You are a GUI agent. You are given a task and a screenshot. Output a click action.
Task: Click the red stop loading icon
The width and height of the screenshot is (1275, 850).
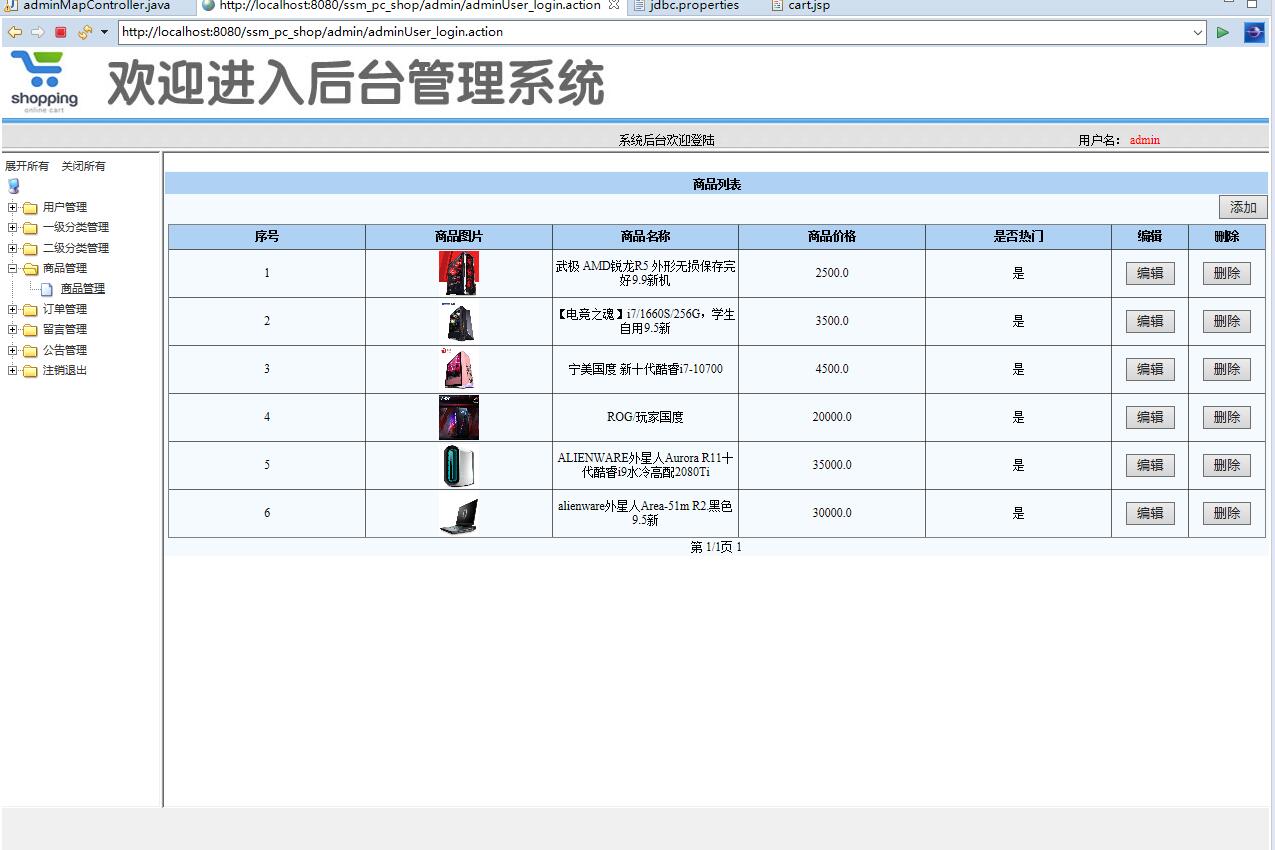point(60,32)
